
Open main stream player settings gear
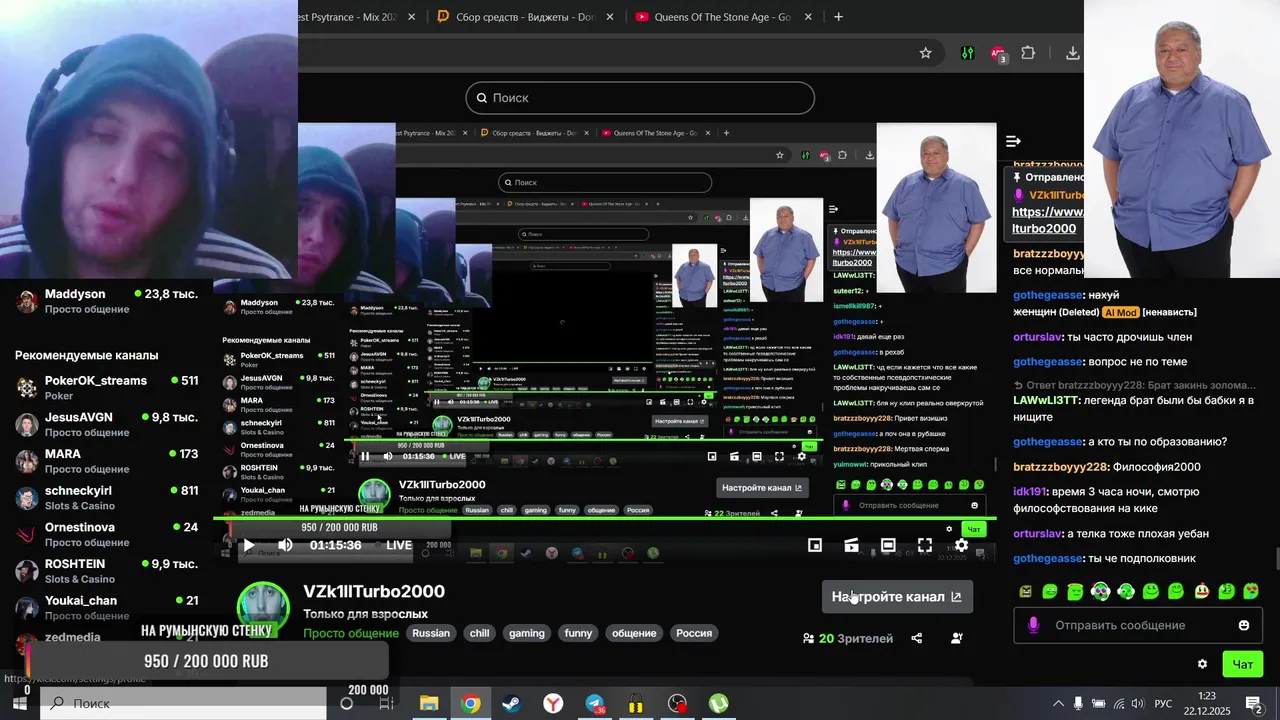point(961,545)
